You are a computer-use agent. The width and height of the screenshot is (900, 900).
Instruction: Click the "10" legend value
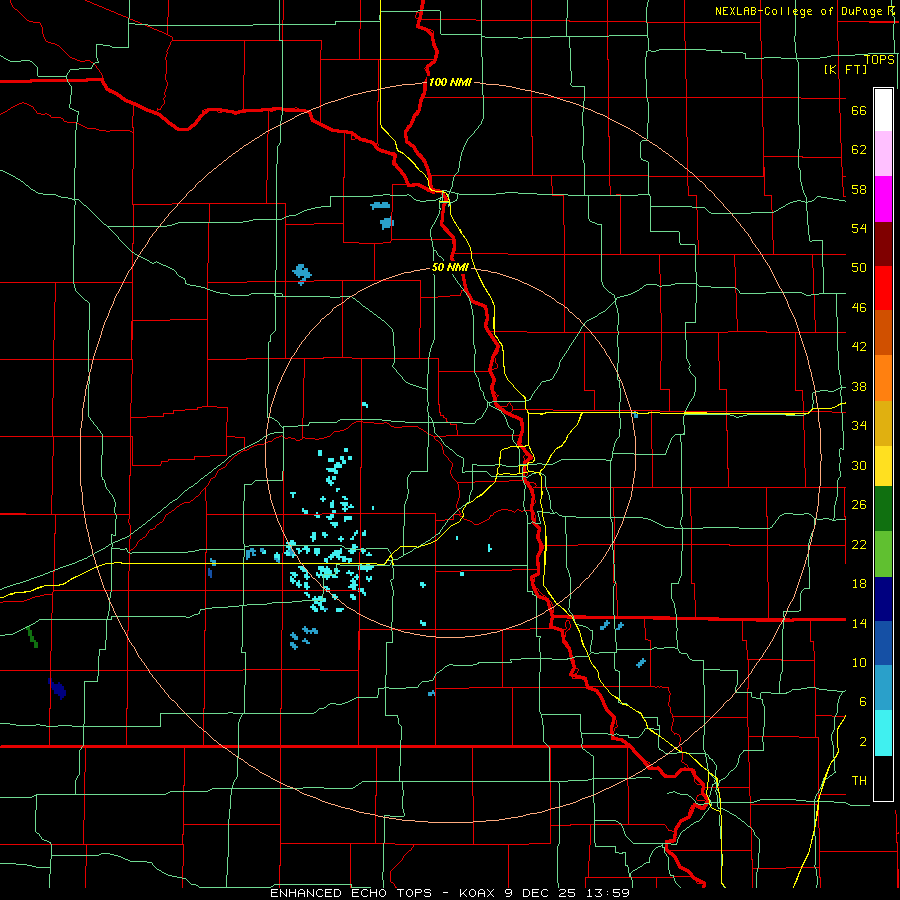[x=859, y=662]
